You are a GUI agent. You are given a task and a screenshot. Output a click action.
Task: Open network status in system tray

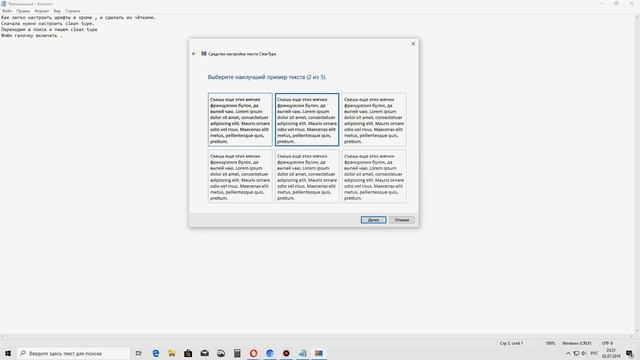click(x=576, y=353)
